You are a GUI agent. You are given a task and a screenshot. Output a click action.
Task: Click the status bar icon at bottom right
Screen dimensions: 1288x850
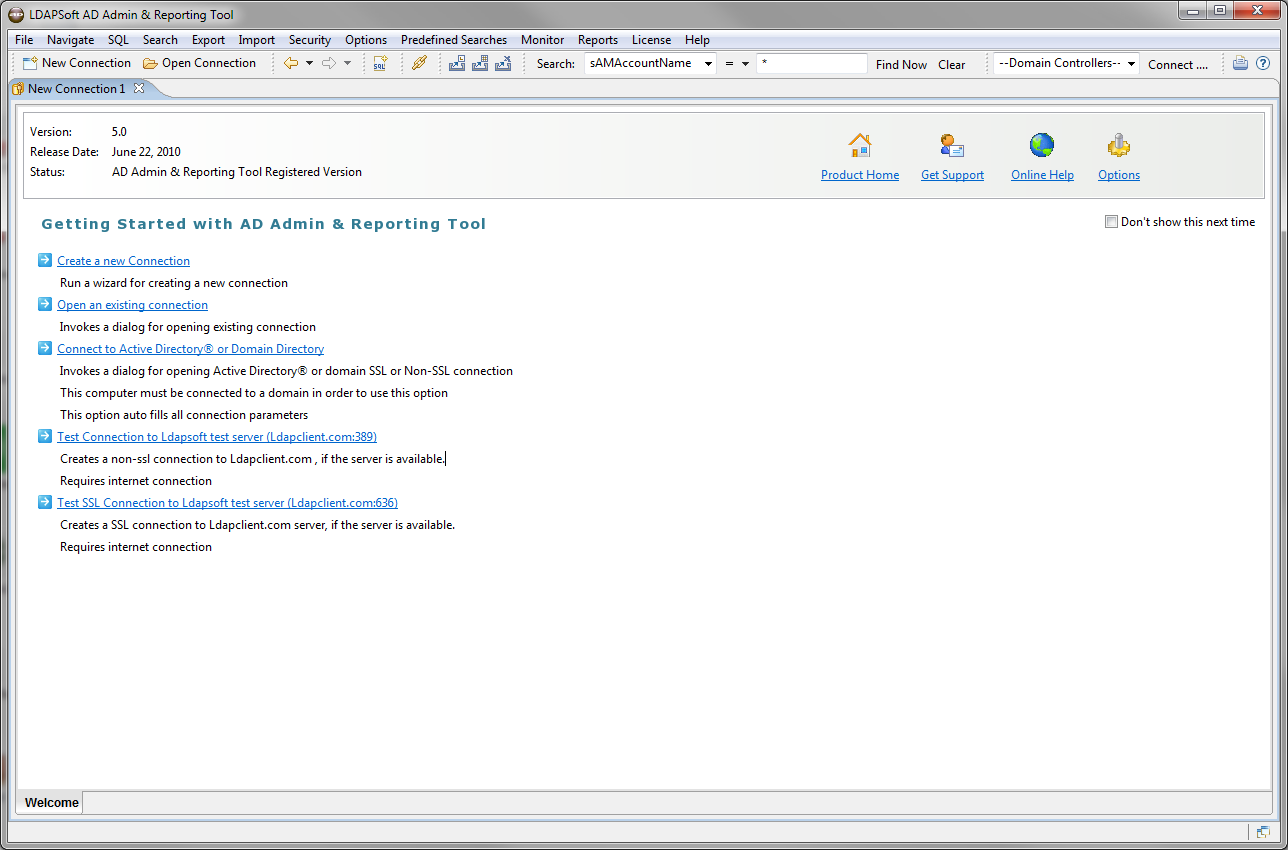coord(1264,832)
